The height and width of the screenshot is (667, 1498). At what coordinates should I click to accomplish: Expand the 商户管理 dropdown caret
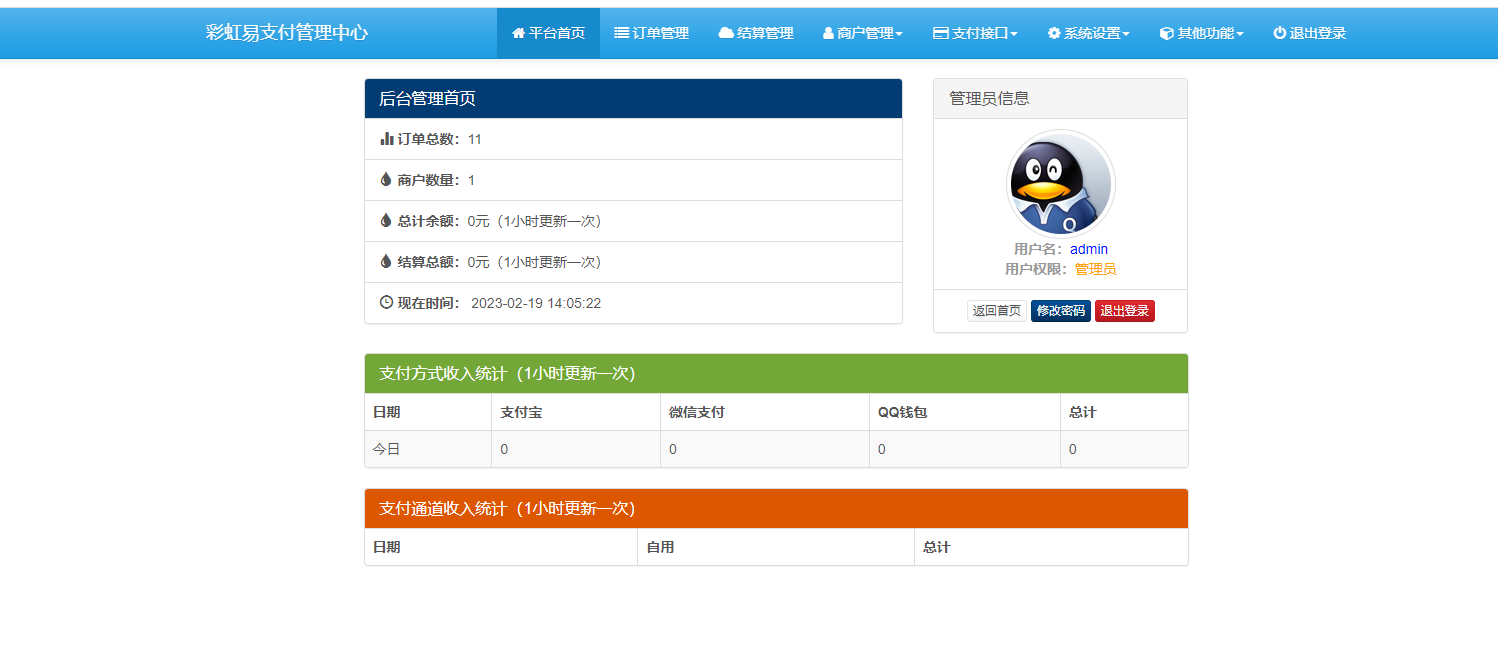(899, 34)
